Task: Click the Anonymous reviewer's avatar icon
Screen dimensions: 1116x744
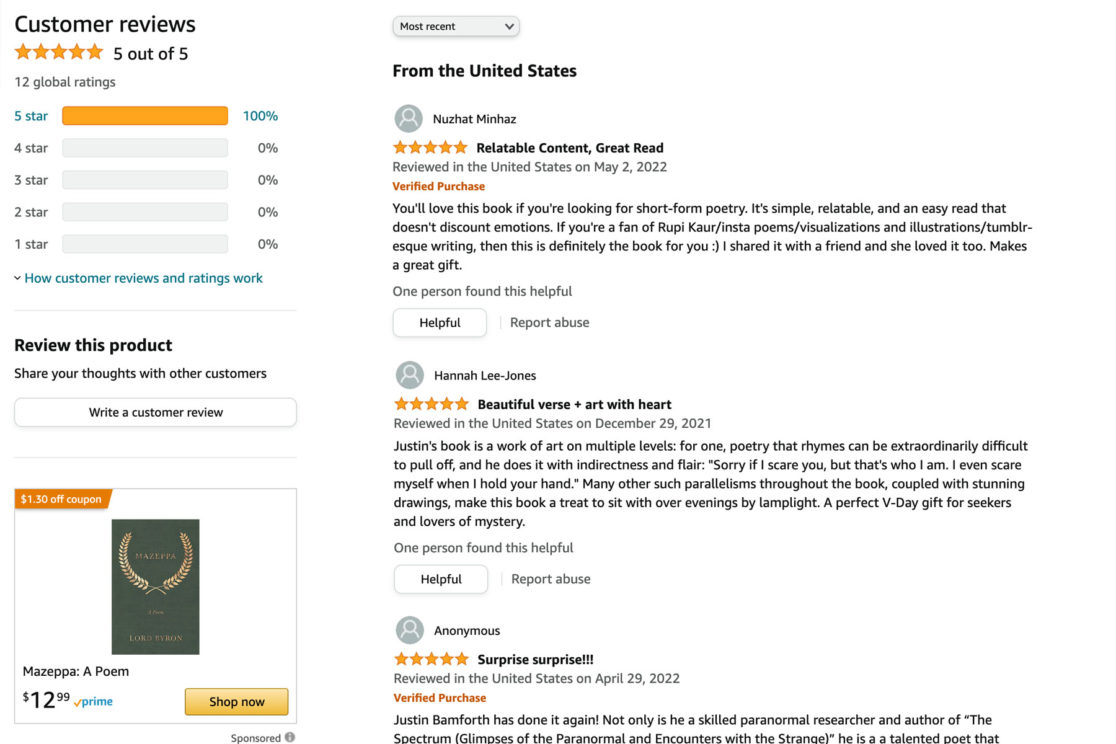Action: [x=409, y=631]
